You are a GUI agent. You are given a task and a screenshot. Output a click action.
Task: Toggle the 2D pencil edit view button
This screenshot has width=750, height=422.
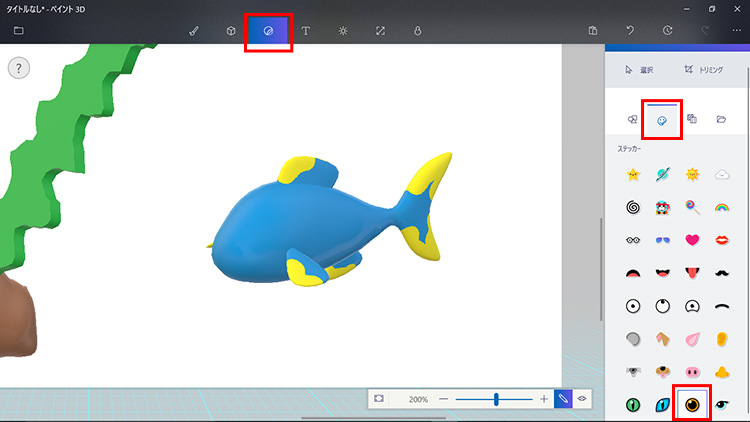563,398
